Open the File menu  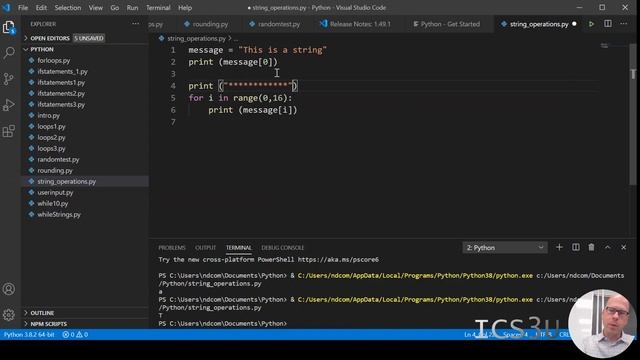(x=23, y=8)
